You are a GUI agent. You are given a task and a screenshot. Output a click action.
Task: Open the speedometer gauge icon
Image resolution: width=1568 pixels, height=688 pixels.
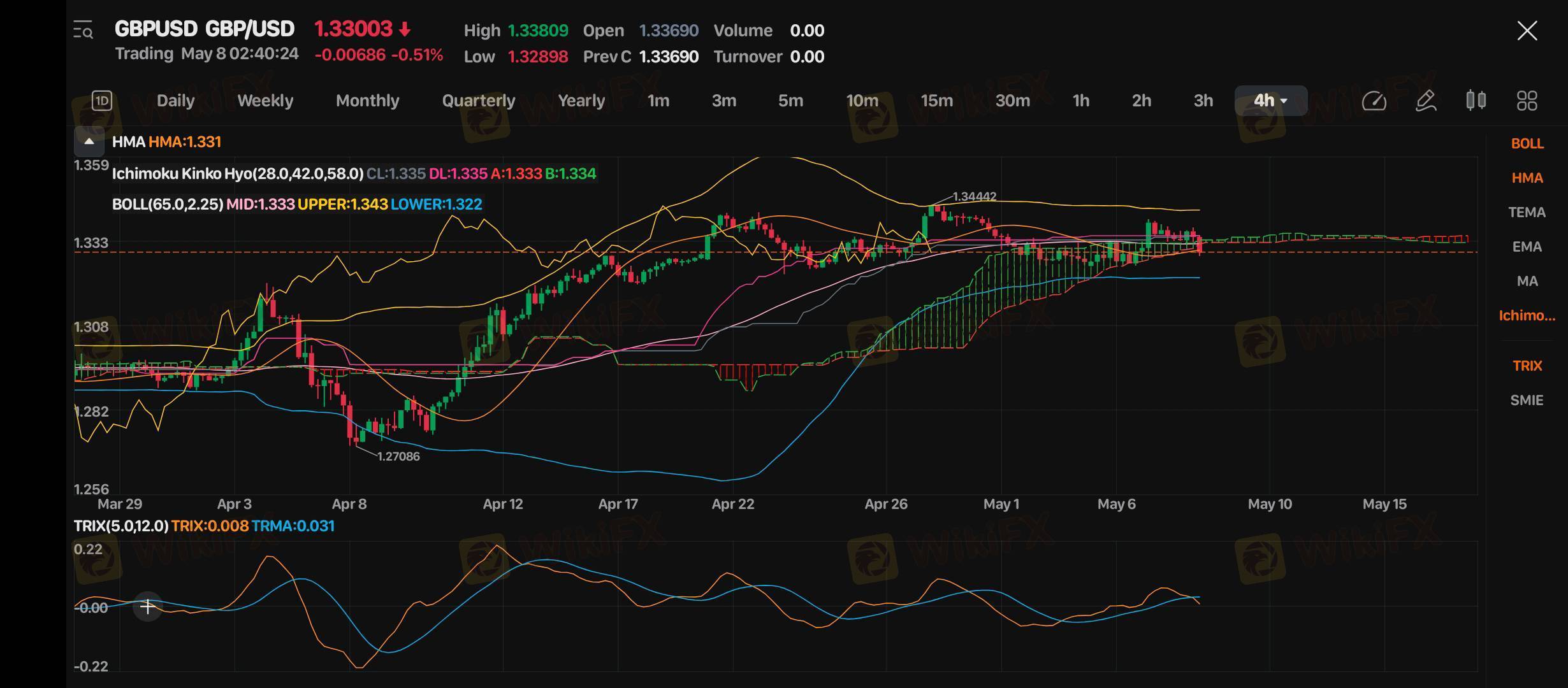[1374, 101]
